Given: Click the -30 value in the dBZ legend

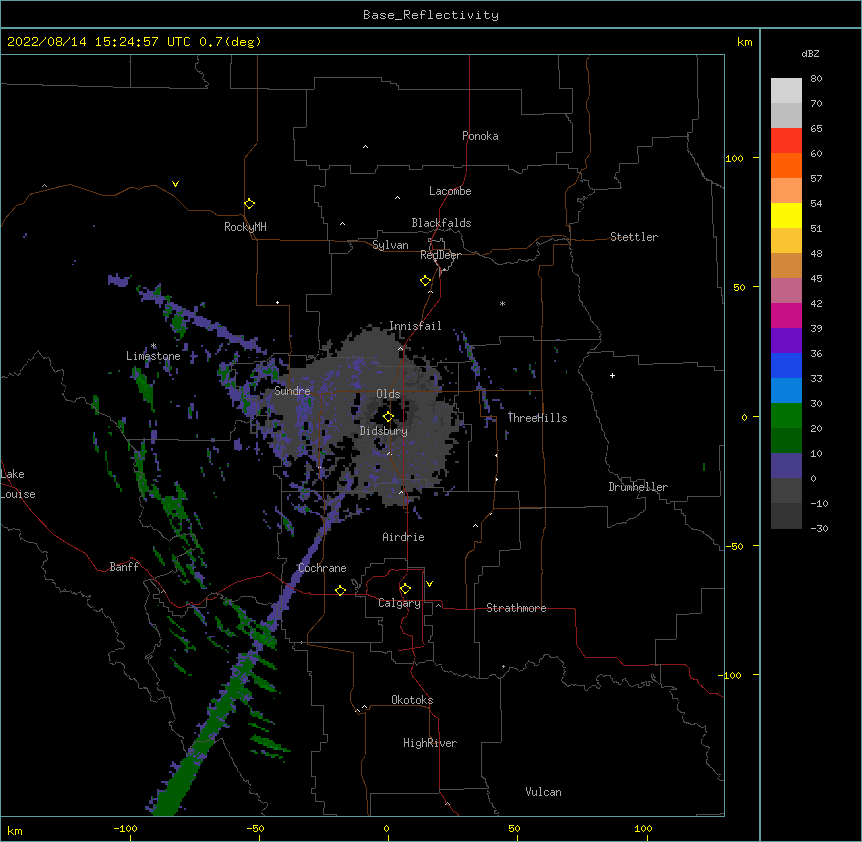Looking at the screenshot, I should tap(819, 528).
